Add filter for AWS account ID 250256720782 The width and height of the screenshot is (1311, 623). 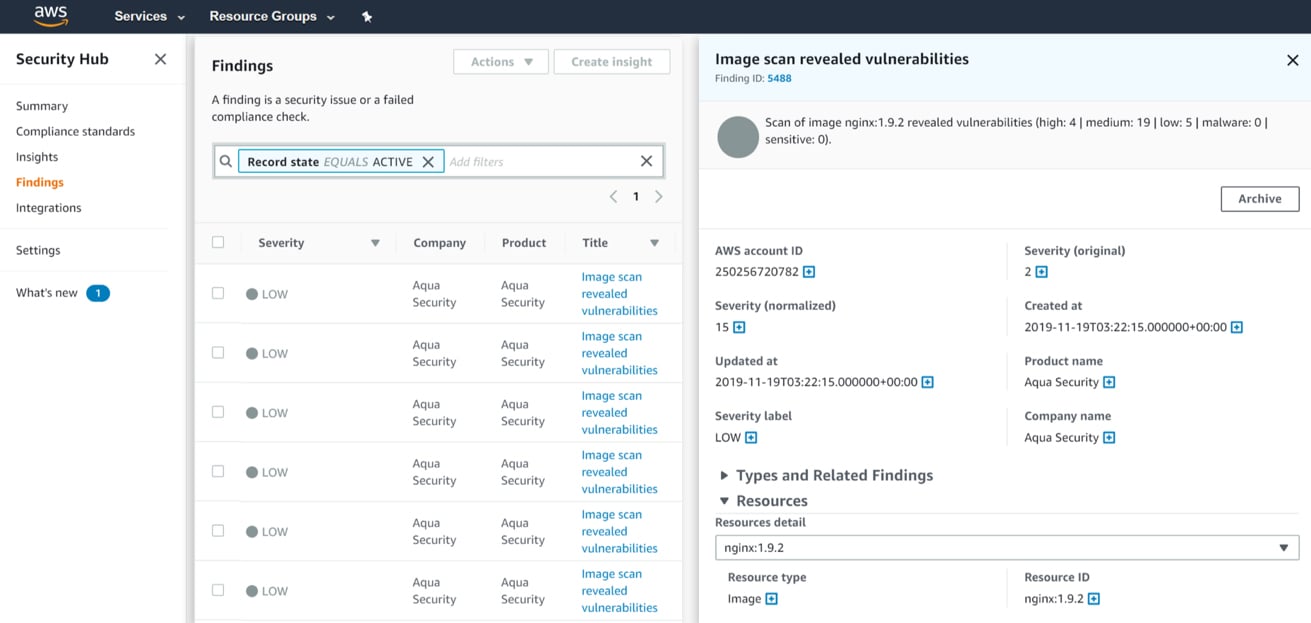click(809, 272)
